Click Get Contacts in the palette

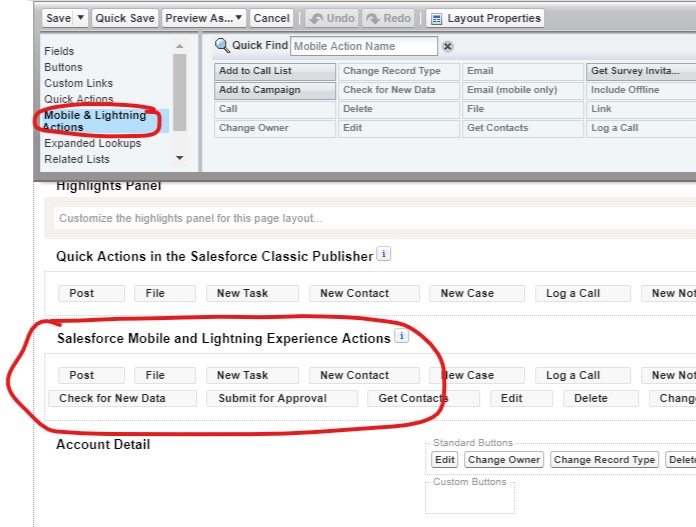(523, 128)
